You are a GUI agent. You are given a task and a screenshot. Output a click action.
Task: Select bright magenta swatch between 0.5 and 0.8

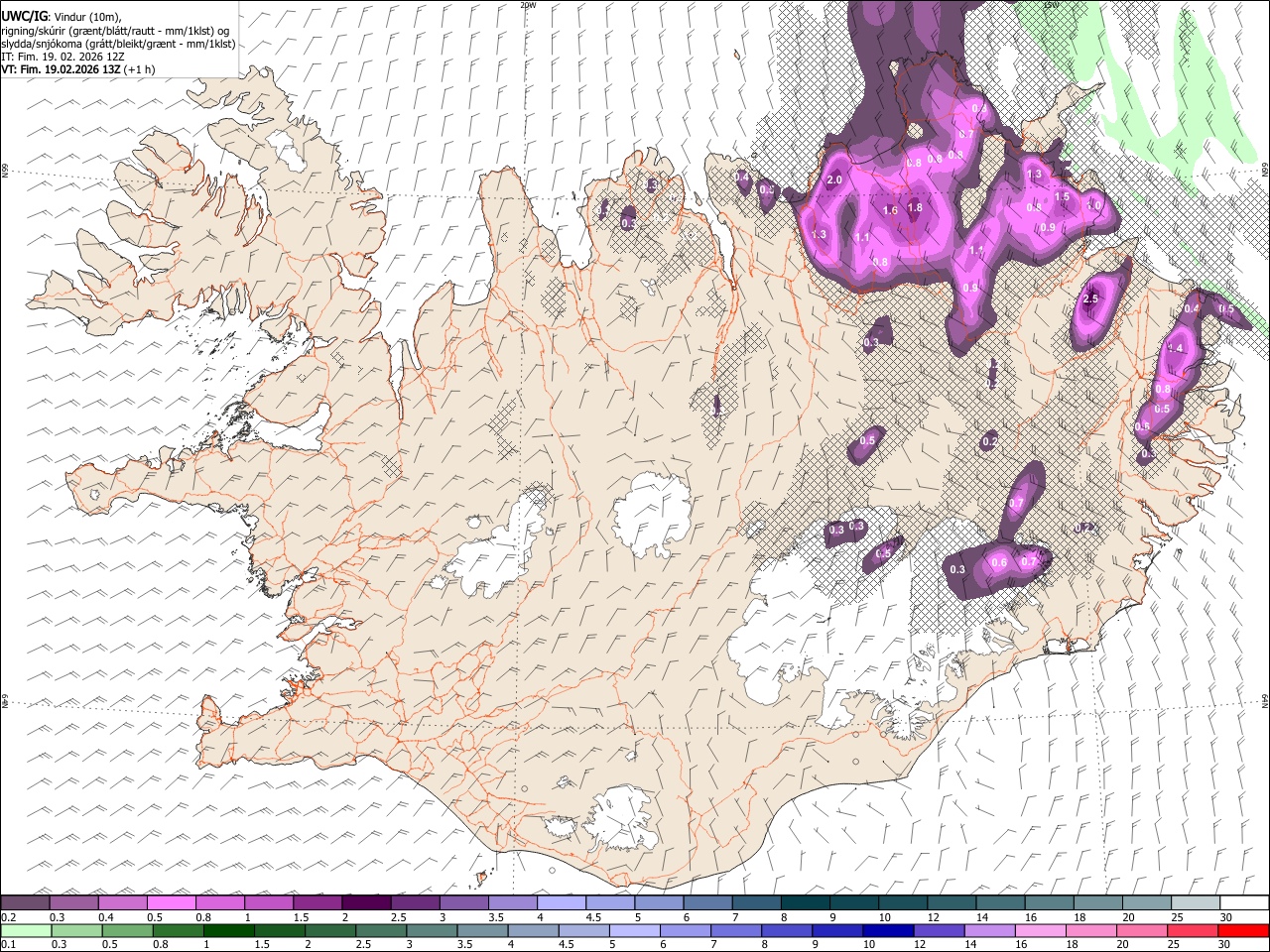tap(172, 902)
